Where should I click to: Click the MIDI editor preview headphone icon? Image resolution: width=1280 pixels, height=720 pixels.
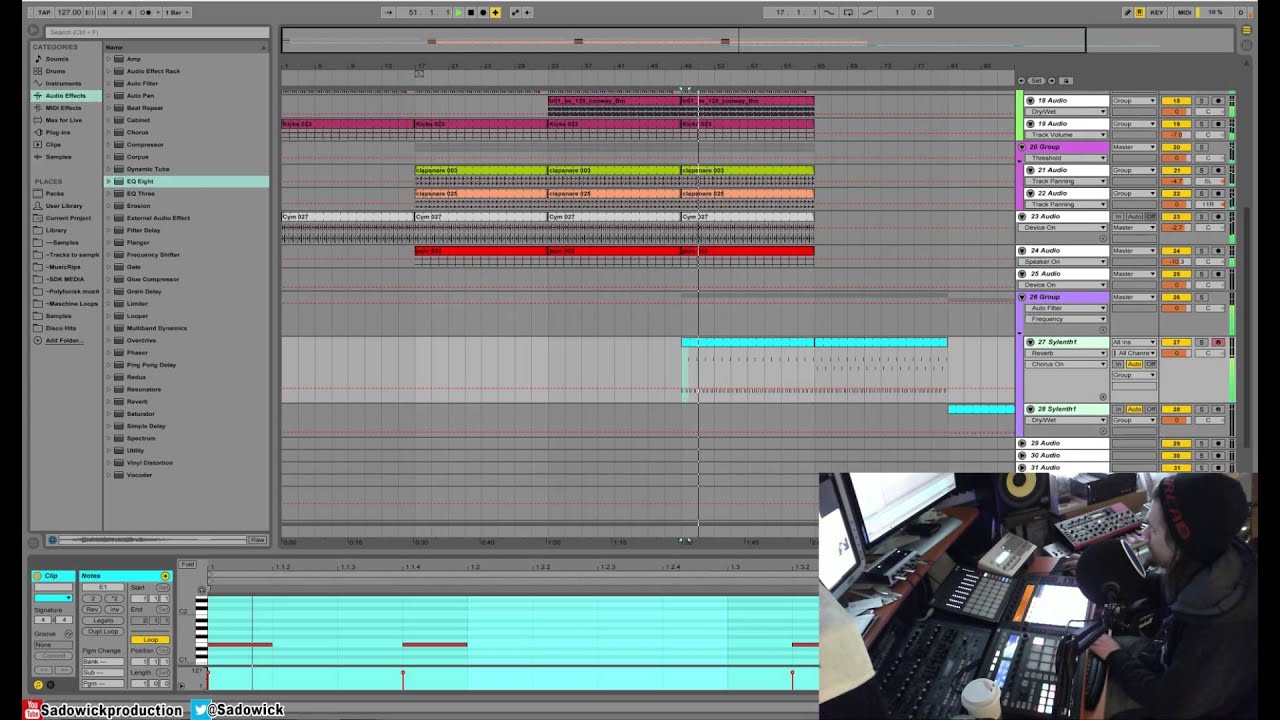pyautogui.click(x=201, y=589)
